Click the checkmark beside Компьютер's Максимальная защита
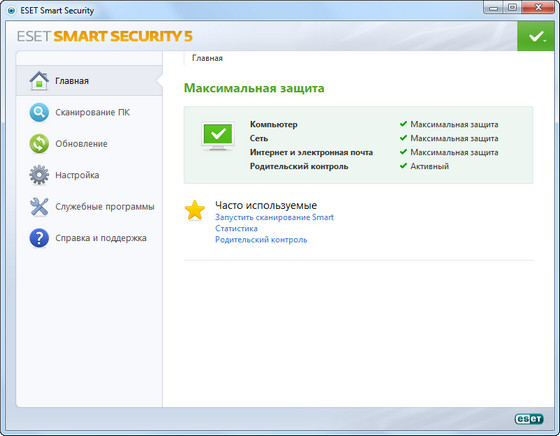560x436 pixels. (403, 124)
